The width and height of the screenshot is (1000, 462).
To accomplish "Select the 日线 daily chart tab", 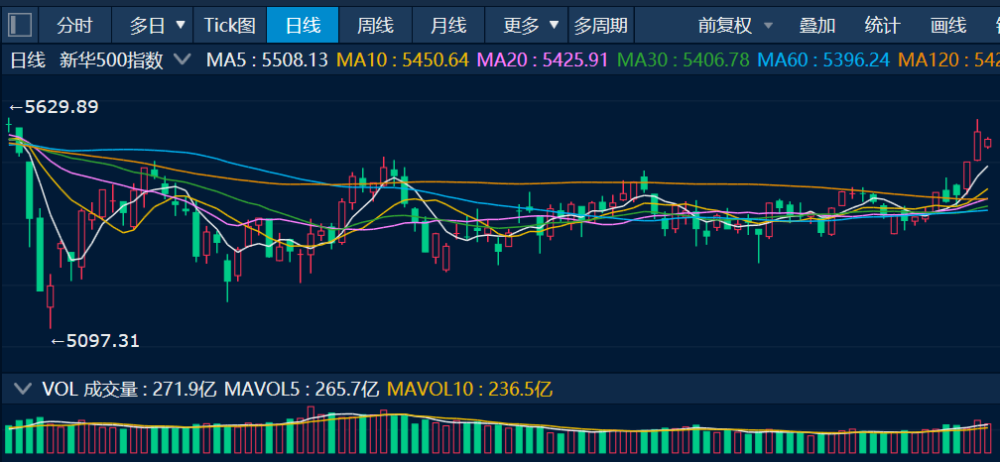I will click(x=303, y=25).
